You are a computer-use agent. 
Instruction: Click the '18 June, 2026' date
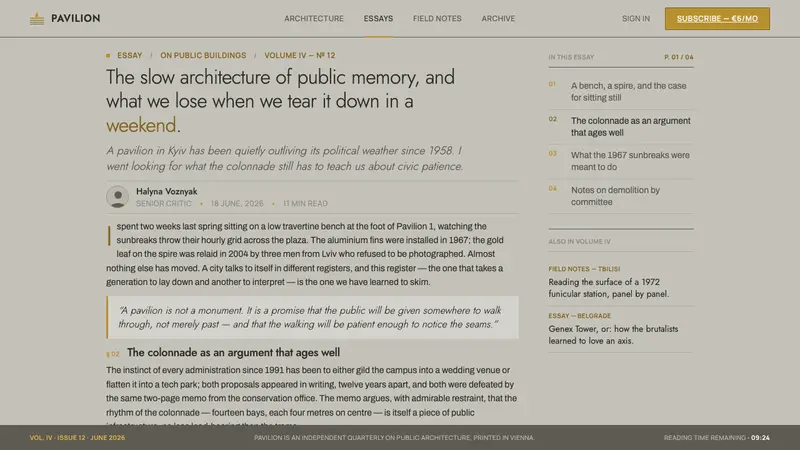tap(237, 204)
